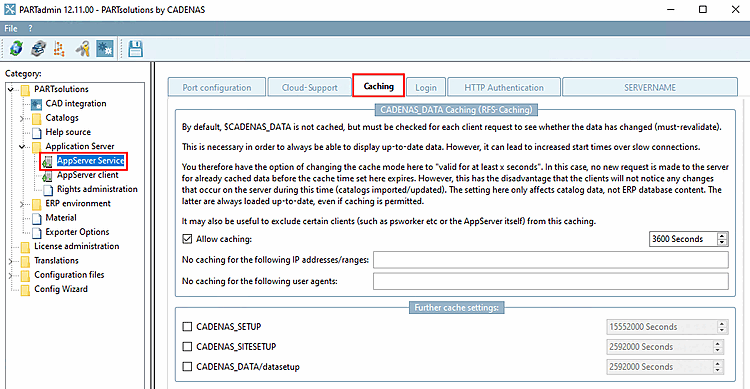Select the AppServer client tree item
Image resolution: width=750 pixels, height=389 pixels.
point(88,175)
